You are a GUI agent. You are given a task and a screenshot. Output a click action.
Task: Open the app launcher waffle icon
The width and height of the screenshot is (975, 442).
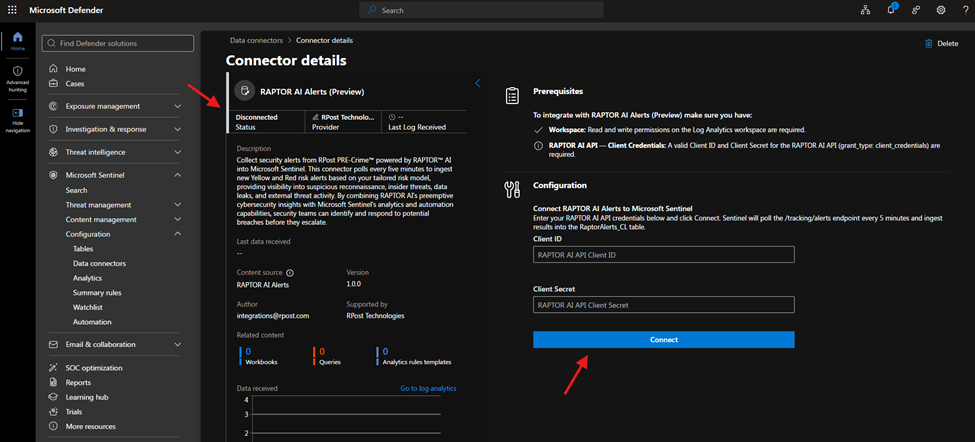click(12, 10)
